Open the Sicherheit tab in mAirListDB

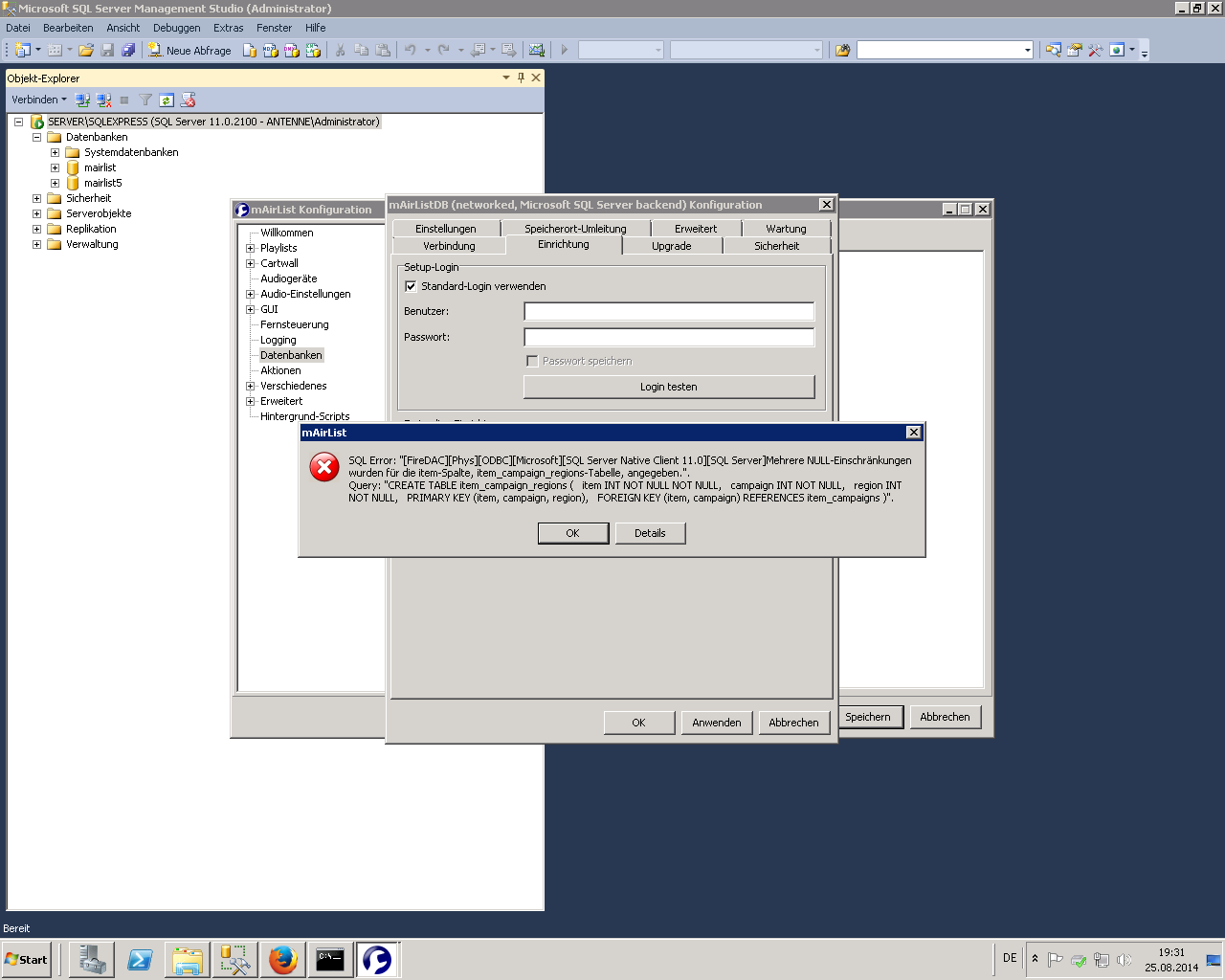coord(776,246)
